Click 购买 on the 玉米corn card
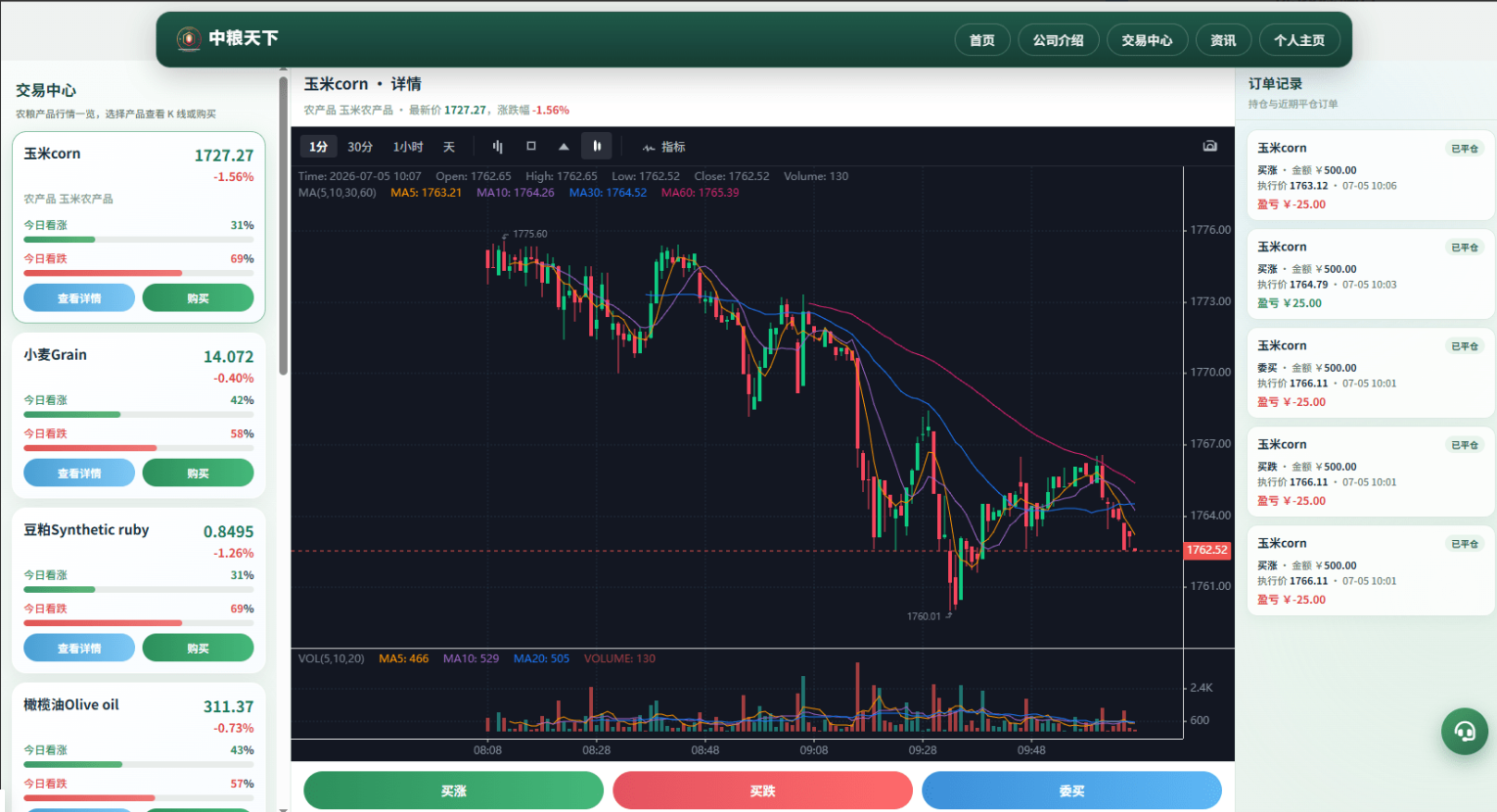This screenshot has width=1497, height=812. pos(198,298)
